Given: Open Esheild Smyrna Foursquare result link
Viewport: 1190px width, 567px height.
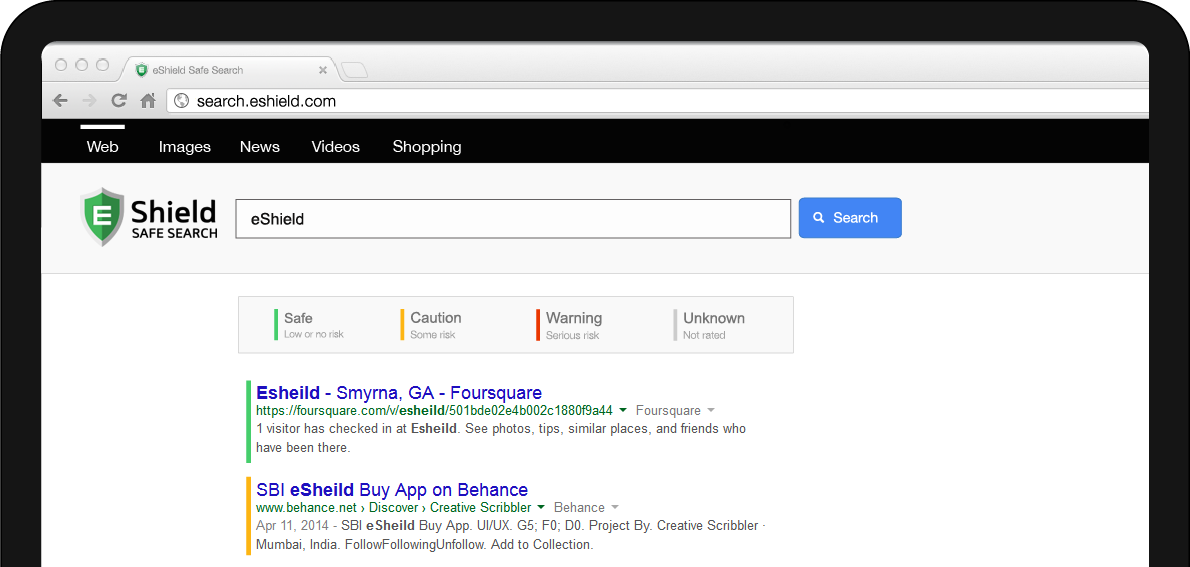Looking at the screenshot, I should point(399,393).
